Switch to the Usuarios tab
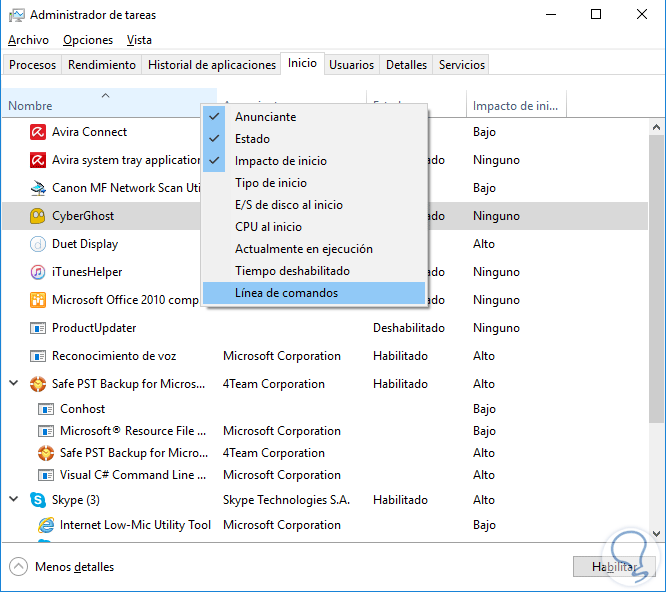 click(x=352, y=65)
